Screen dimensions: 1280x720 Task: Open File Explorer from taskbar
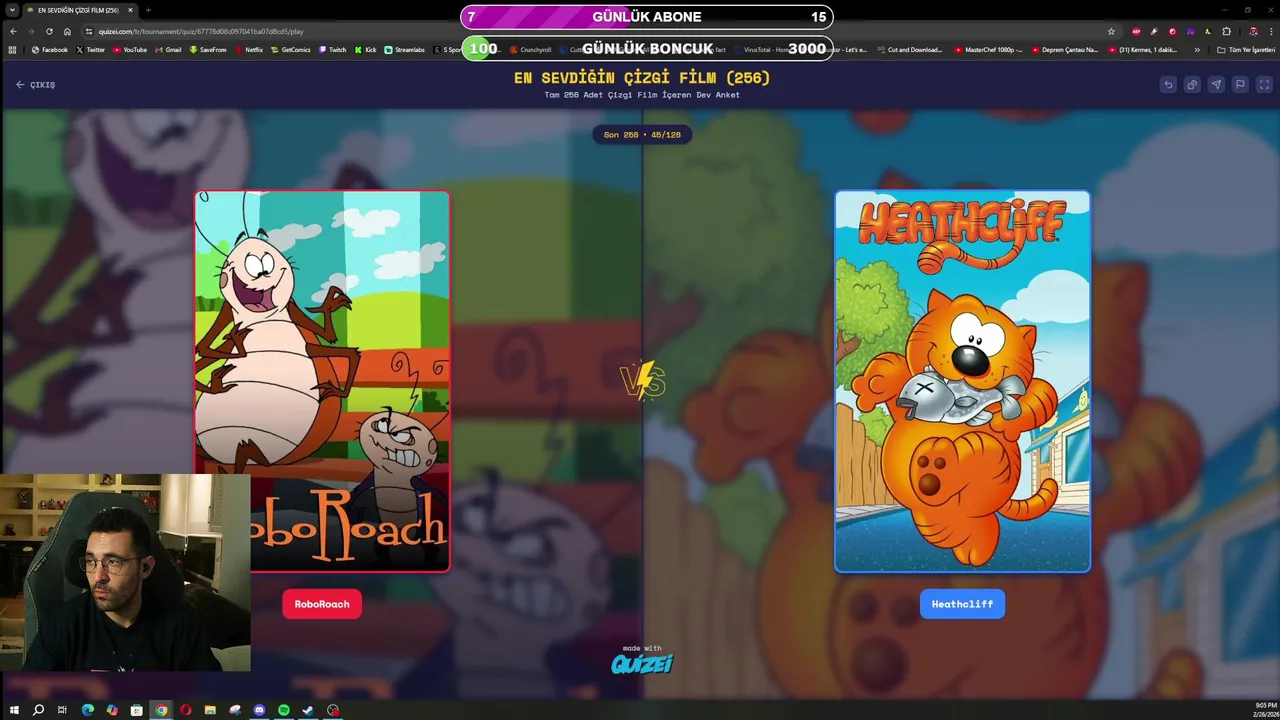pos(210,710)
